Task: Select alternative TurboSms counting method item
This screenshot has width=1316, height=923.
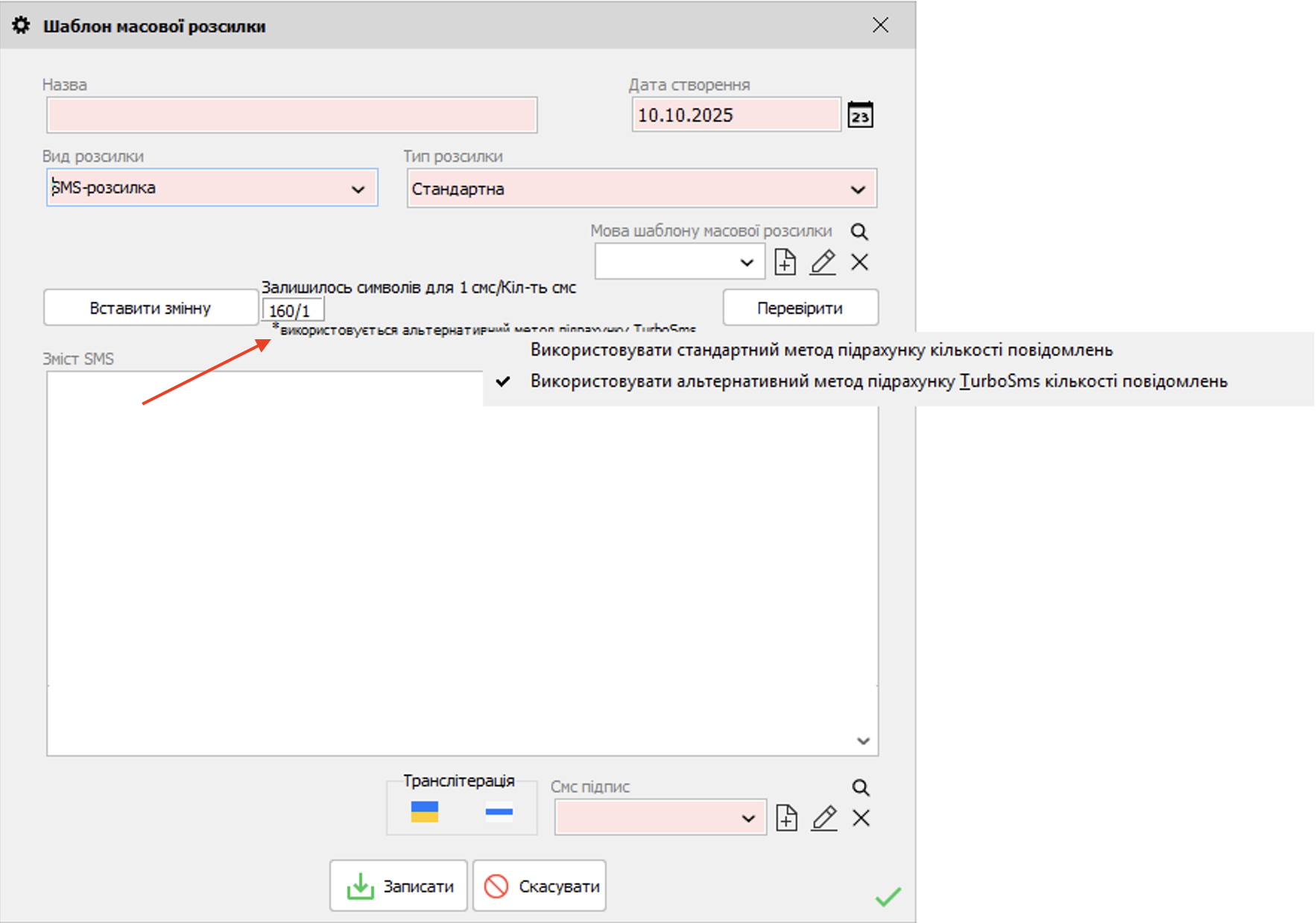Action: coord(878,381)
